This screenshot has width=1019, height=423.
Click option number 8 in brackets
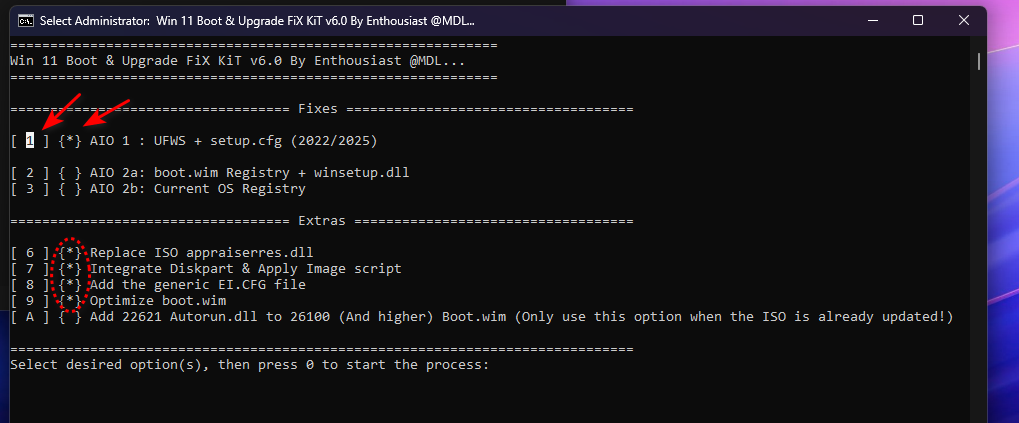pos(30,285)
